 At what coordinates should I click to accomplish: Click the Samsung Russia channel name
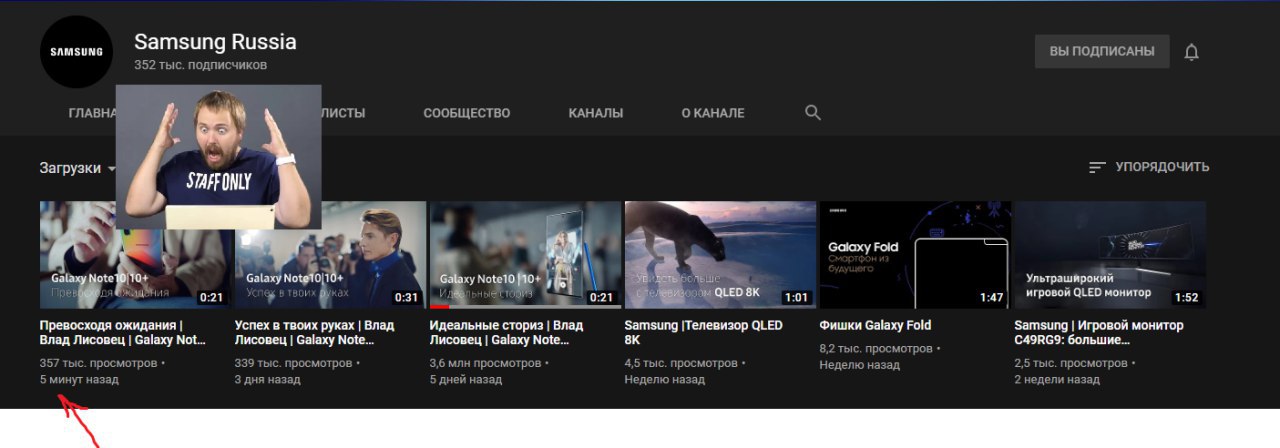[x=215, y=42]
